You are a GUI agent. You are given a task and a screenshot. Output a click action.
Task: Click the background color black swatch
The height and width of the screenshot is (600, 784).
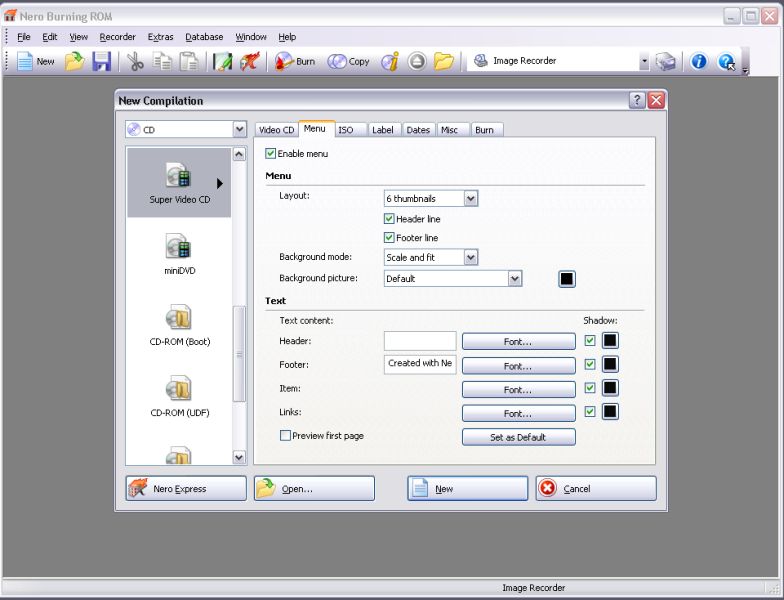point(566,278)
